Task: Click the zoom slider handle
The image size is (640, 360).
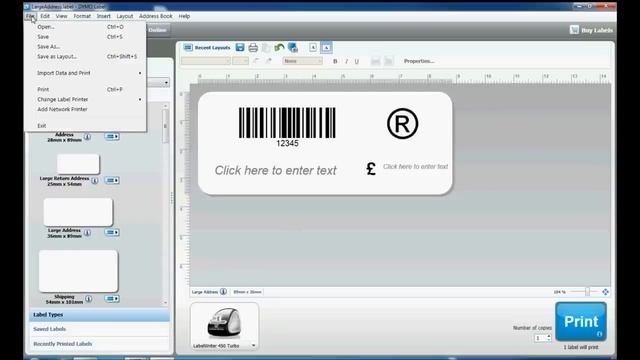Action: point(587,291)
